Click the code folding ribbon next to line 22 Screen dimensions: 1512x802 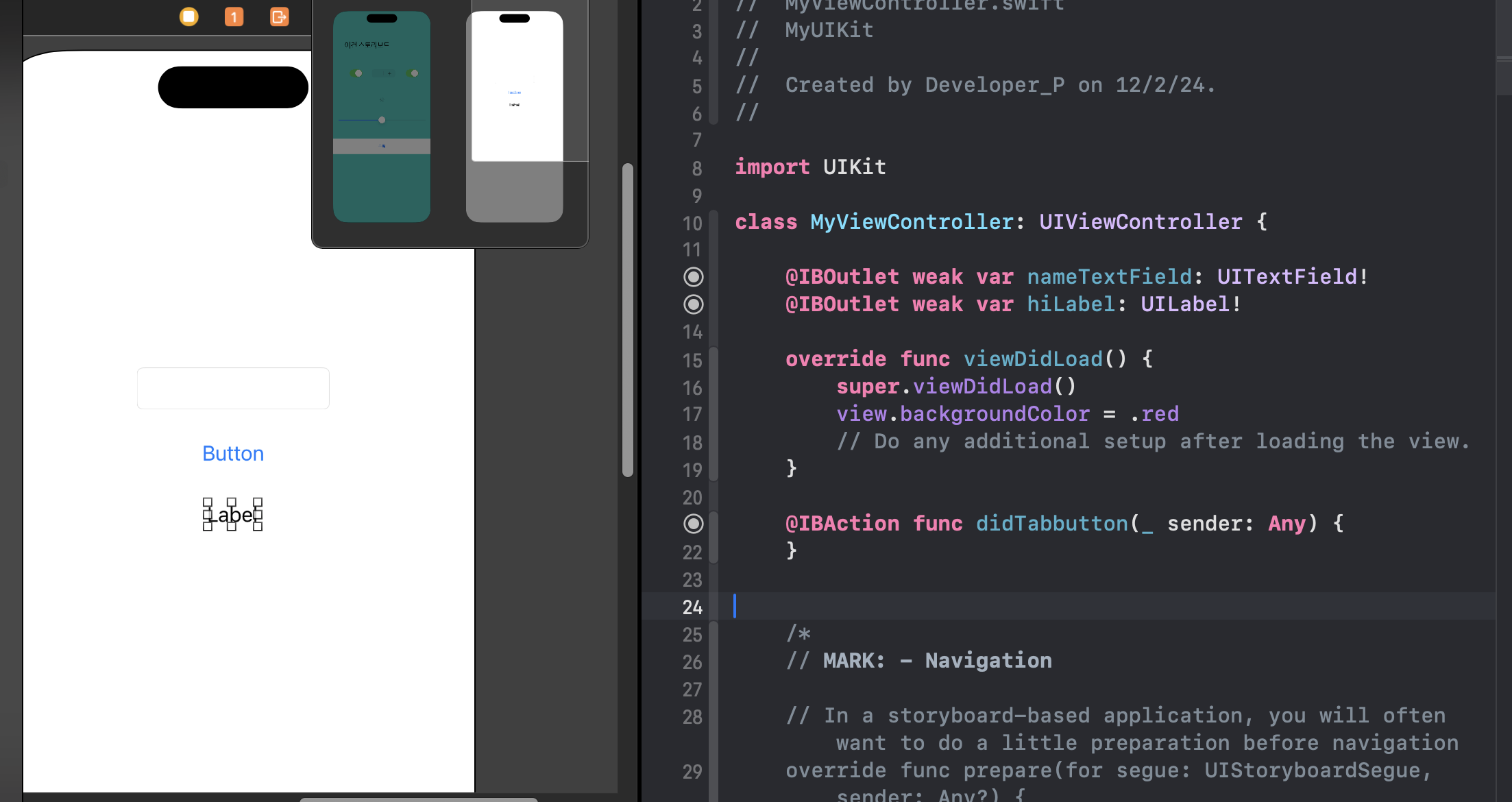pos(714,551)
